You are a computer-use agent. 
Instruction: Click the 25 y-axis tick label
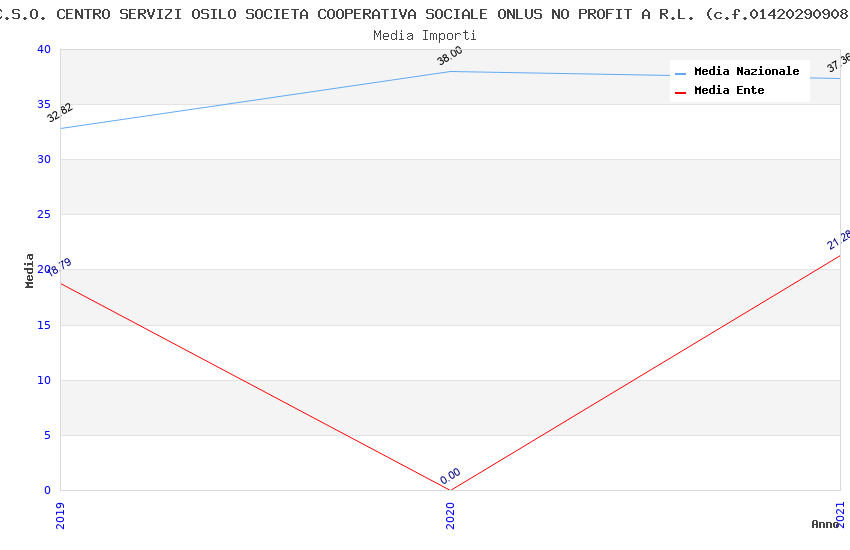[43, 215]
